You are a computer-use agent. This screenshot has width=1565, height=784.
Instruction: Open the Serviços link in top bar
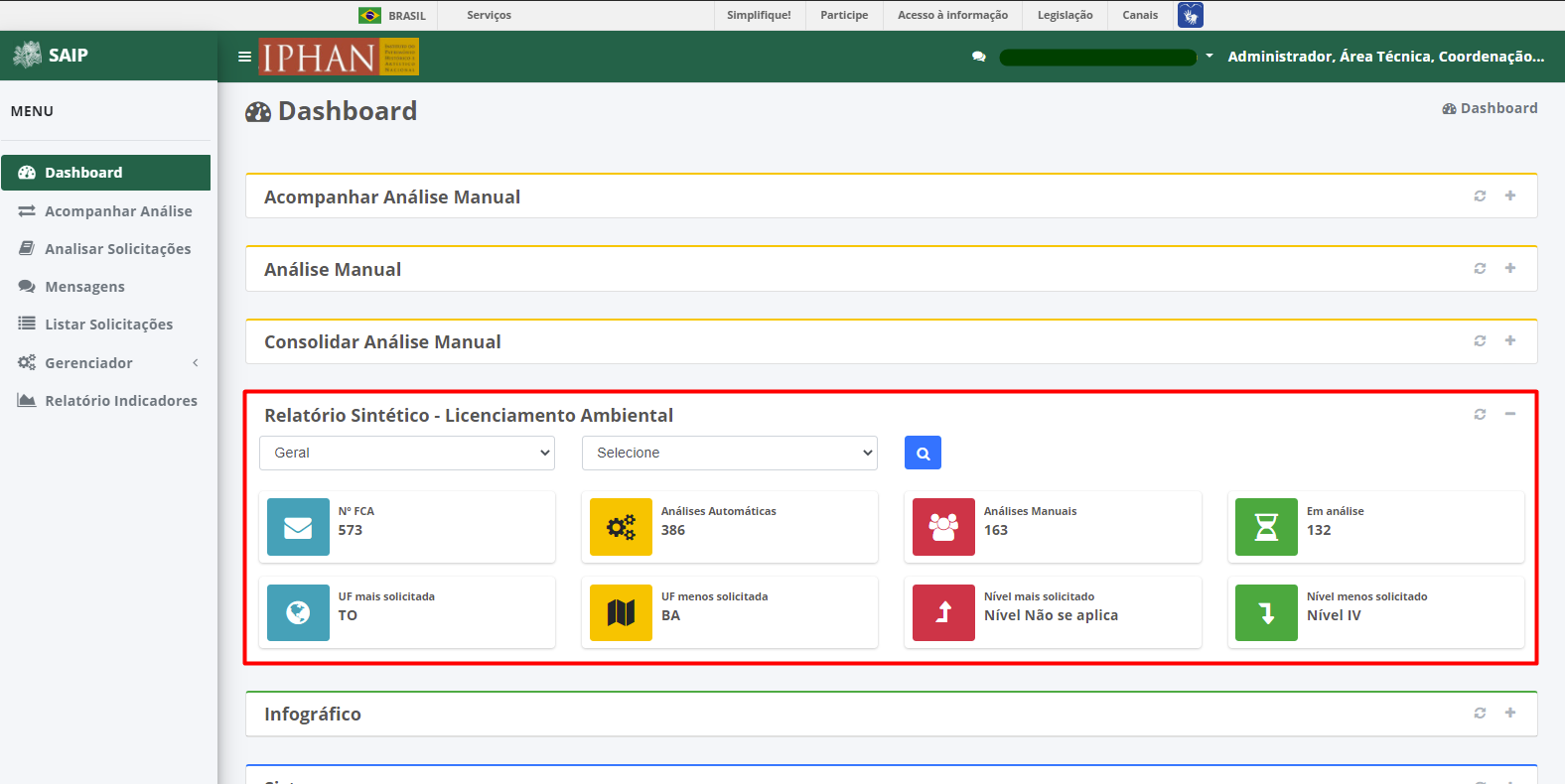point(489,15)
